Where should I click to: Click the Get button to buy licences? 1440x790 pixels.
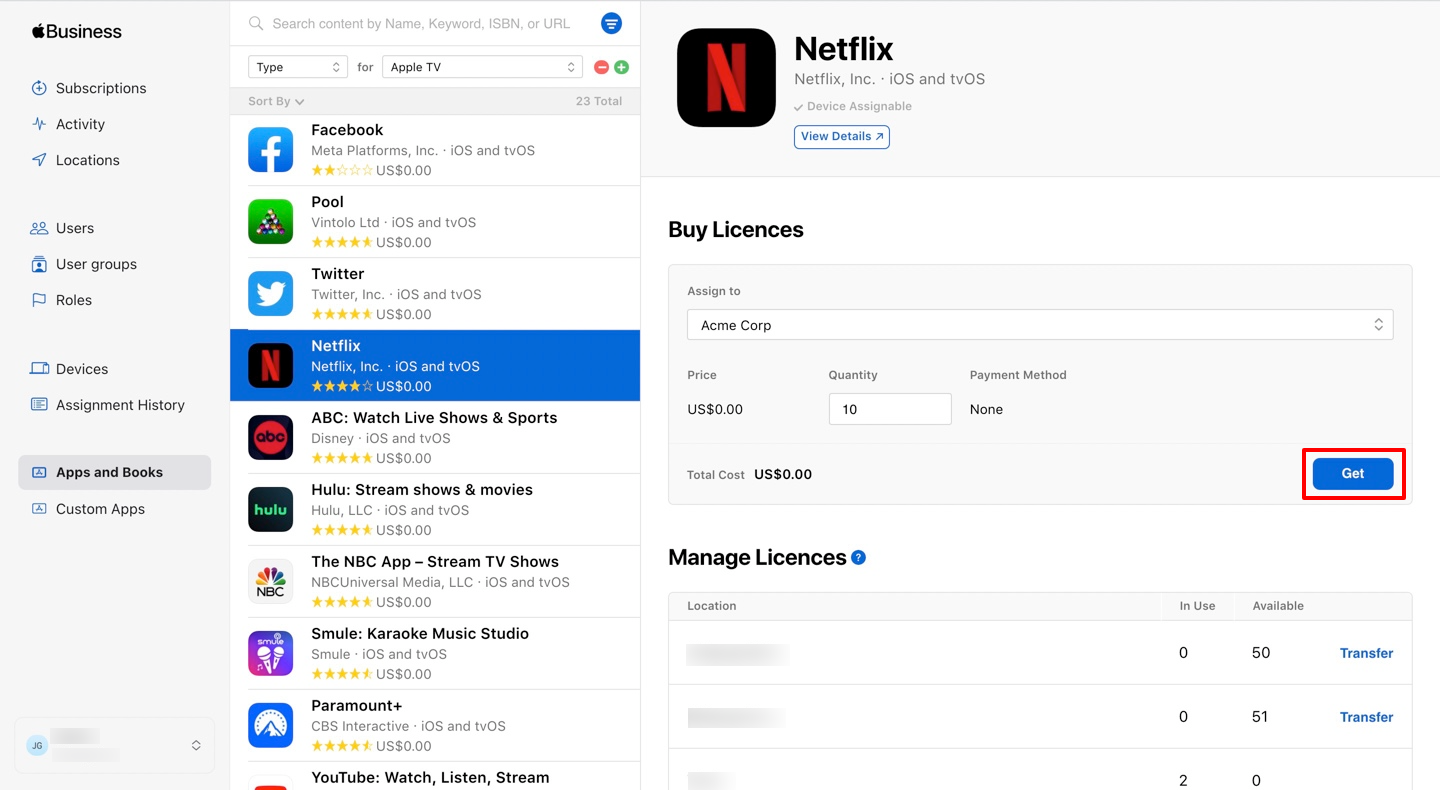pos(1353,474)
